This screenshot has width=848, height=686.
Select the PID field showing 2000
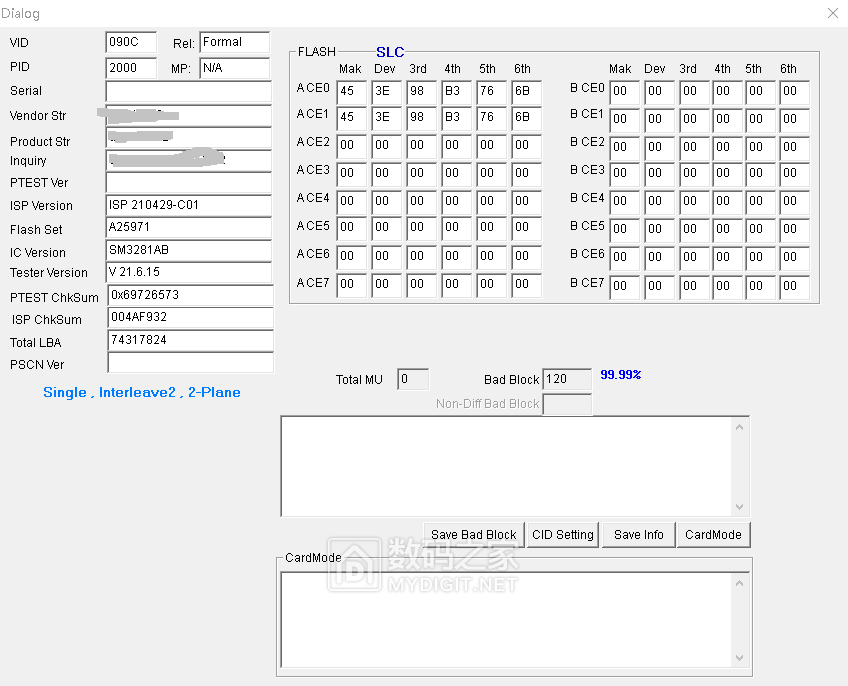point(131,68)
